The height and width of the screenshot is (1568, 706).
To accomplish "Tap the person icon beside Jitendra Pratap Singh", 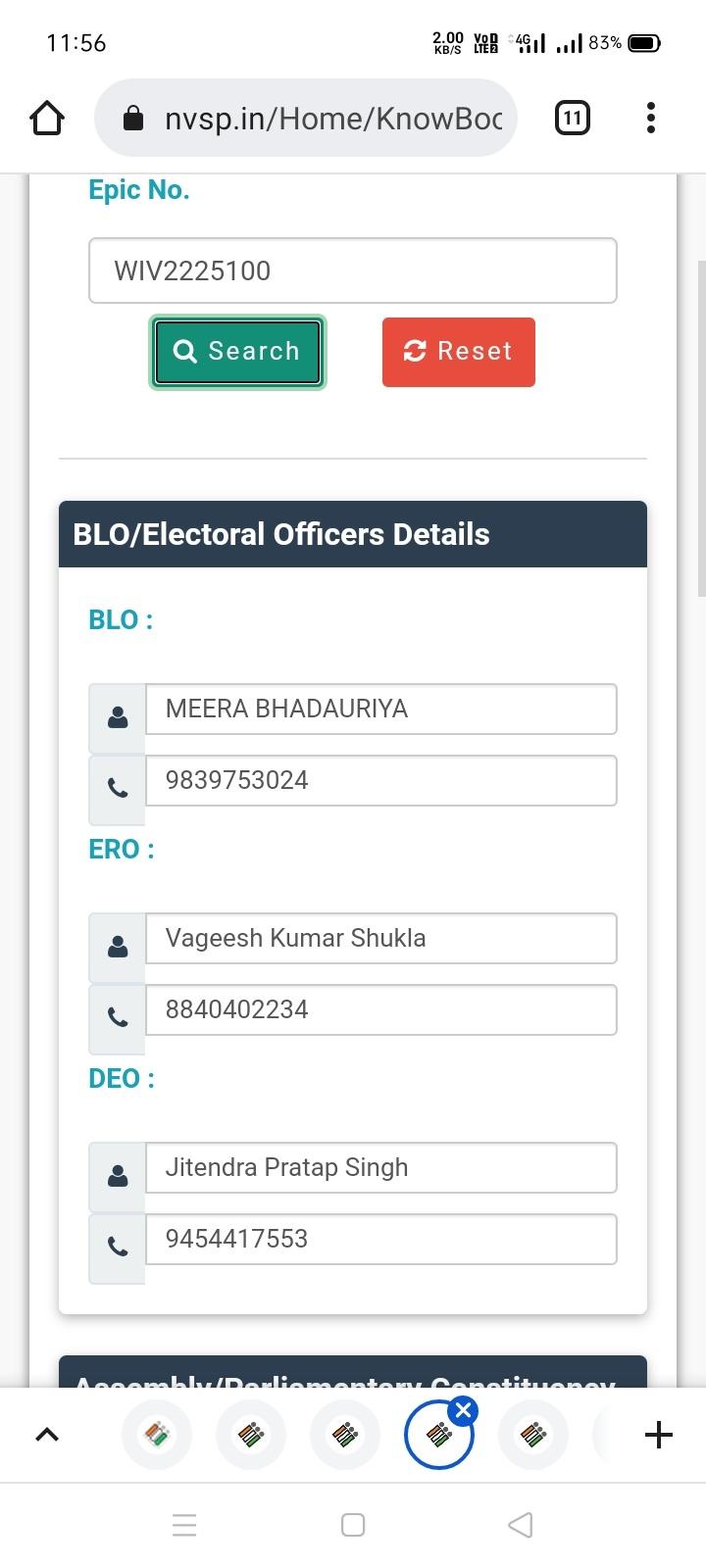I will 118,1176.
